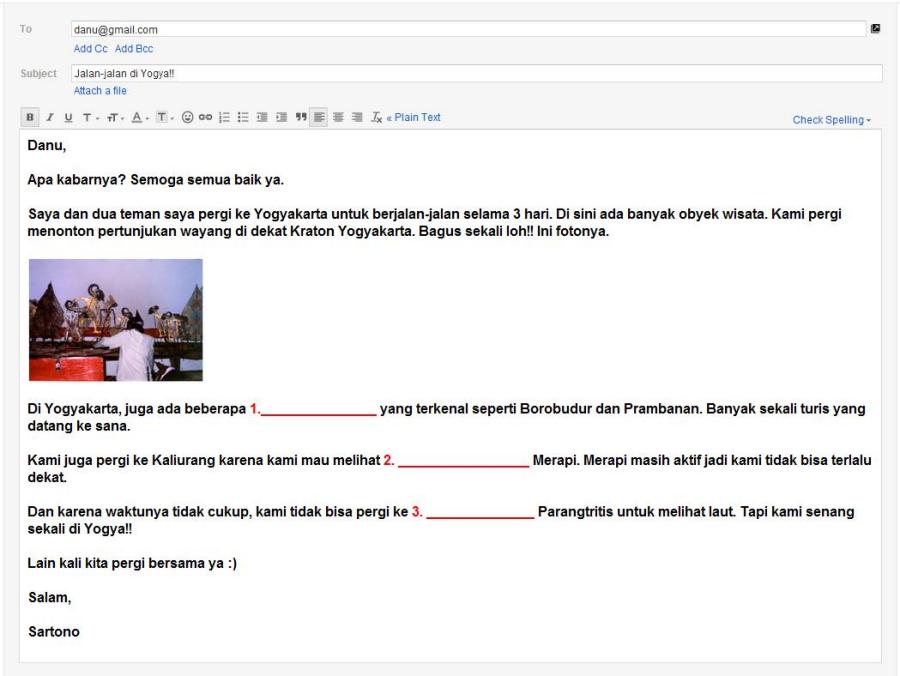This screenshot has height=676, width=900.
Task: Toggle center text alignment
Action: [338, 116]
